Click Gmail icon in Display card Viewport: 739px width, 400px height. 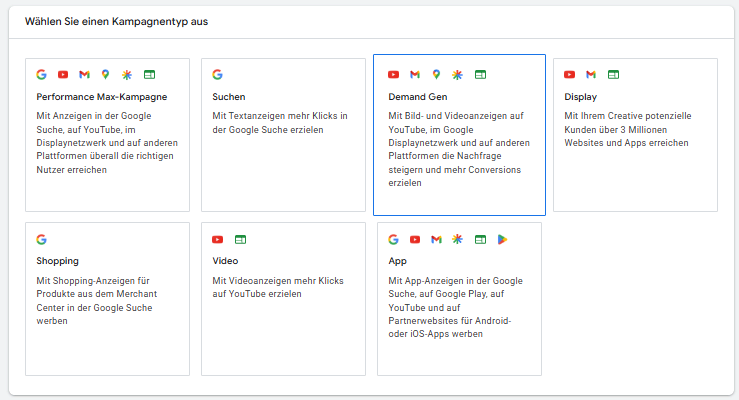[x=591, y=74]
